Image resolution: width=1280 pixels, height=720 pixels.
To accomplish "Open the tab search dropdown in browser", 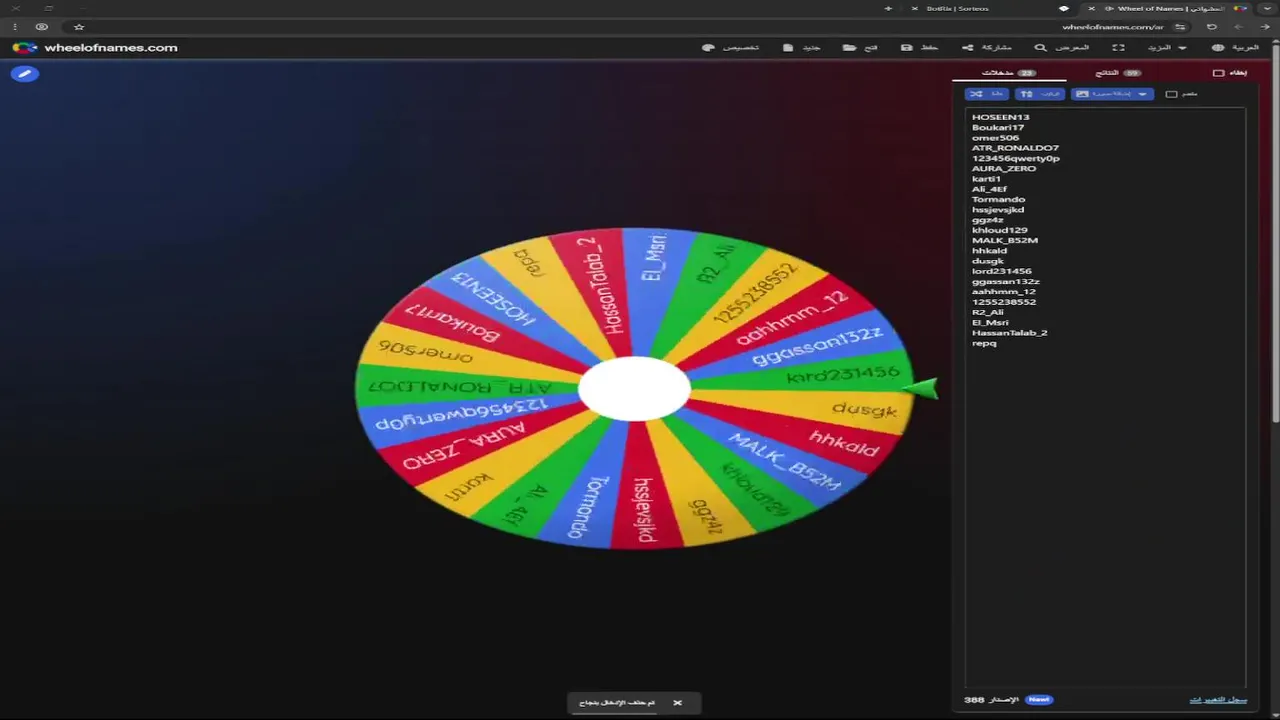I will click(x=1265, y=8).
